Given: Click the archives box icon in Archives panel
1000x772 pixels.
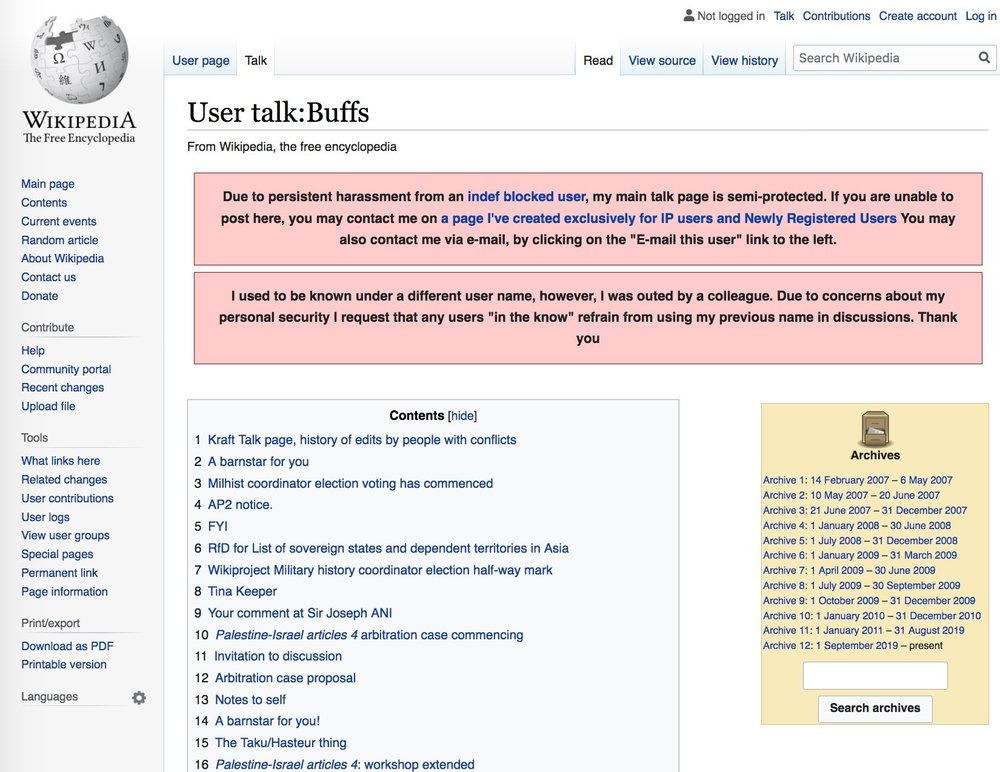Looking at the screenshot, I should click(x=875, y=430).
